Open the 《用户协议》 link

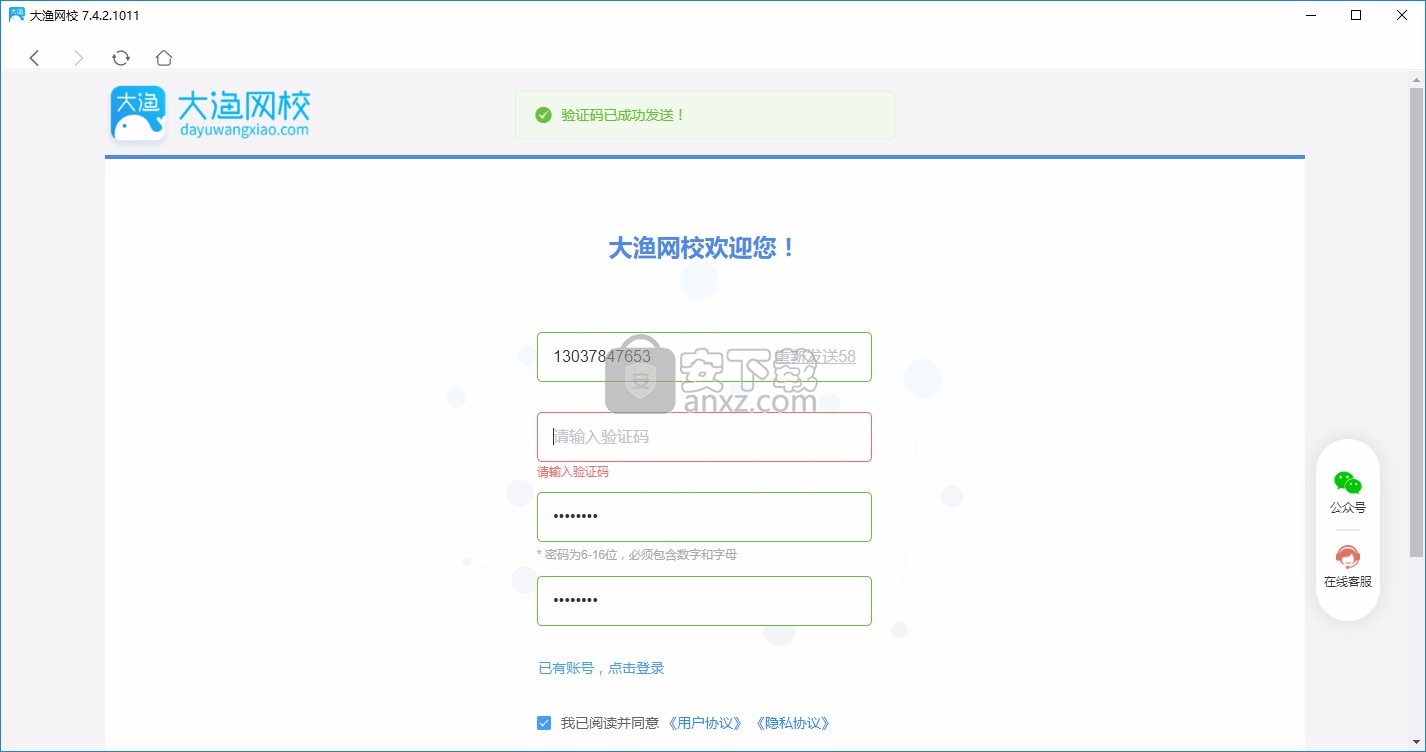pos(705,723)
